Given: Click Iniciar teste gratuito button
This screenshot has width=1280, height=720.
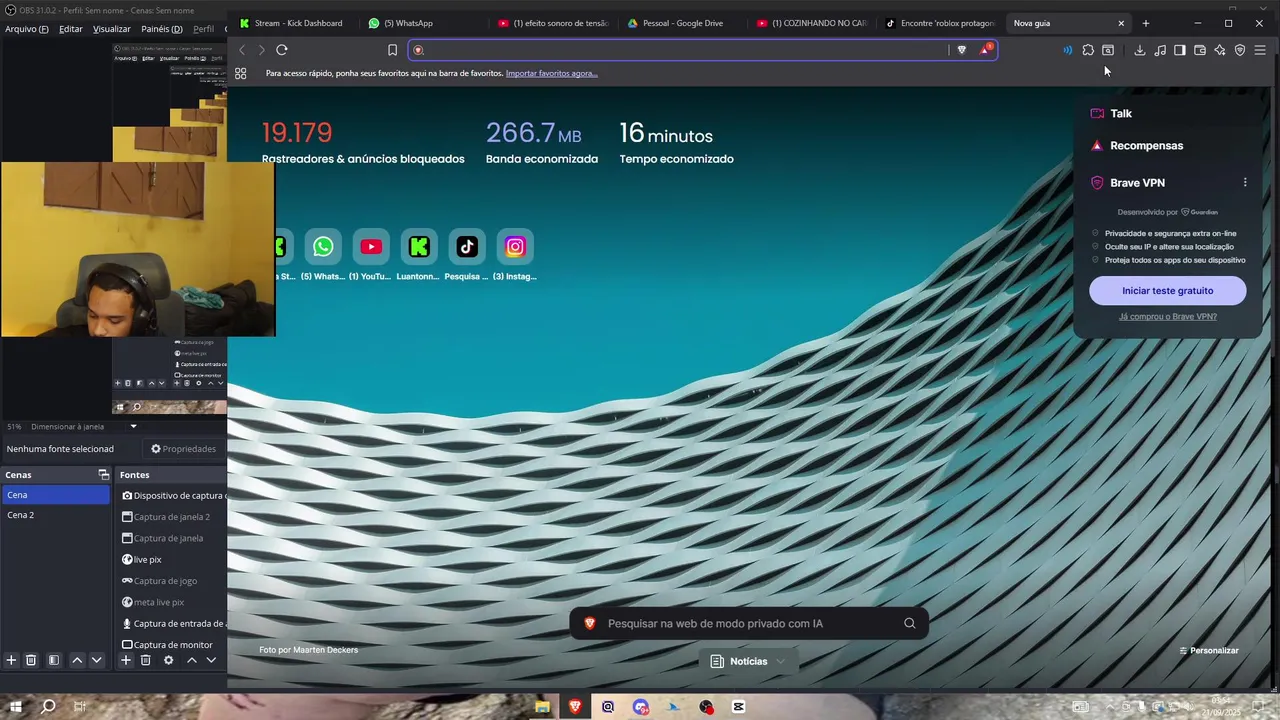Looking at the screenshot, I should (1167, 291).
